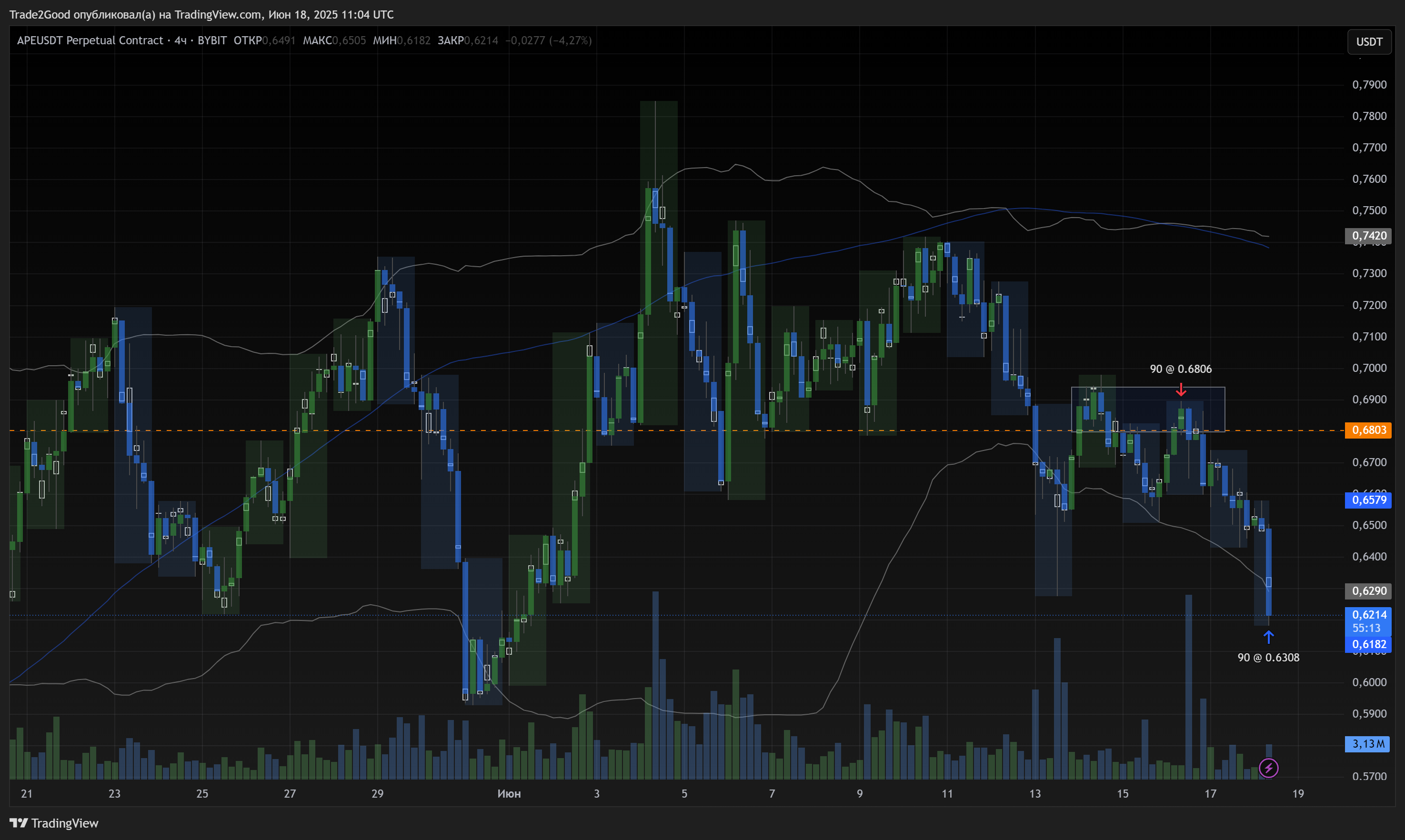
Task: Click the TradingView logo at bottom left
Action: [54, 823]
